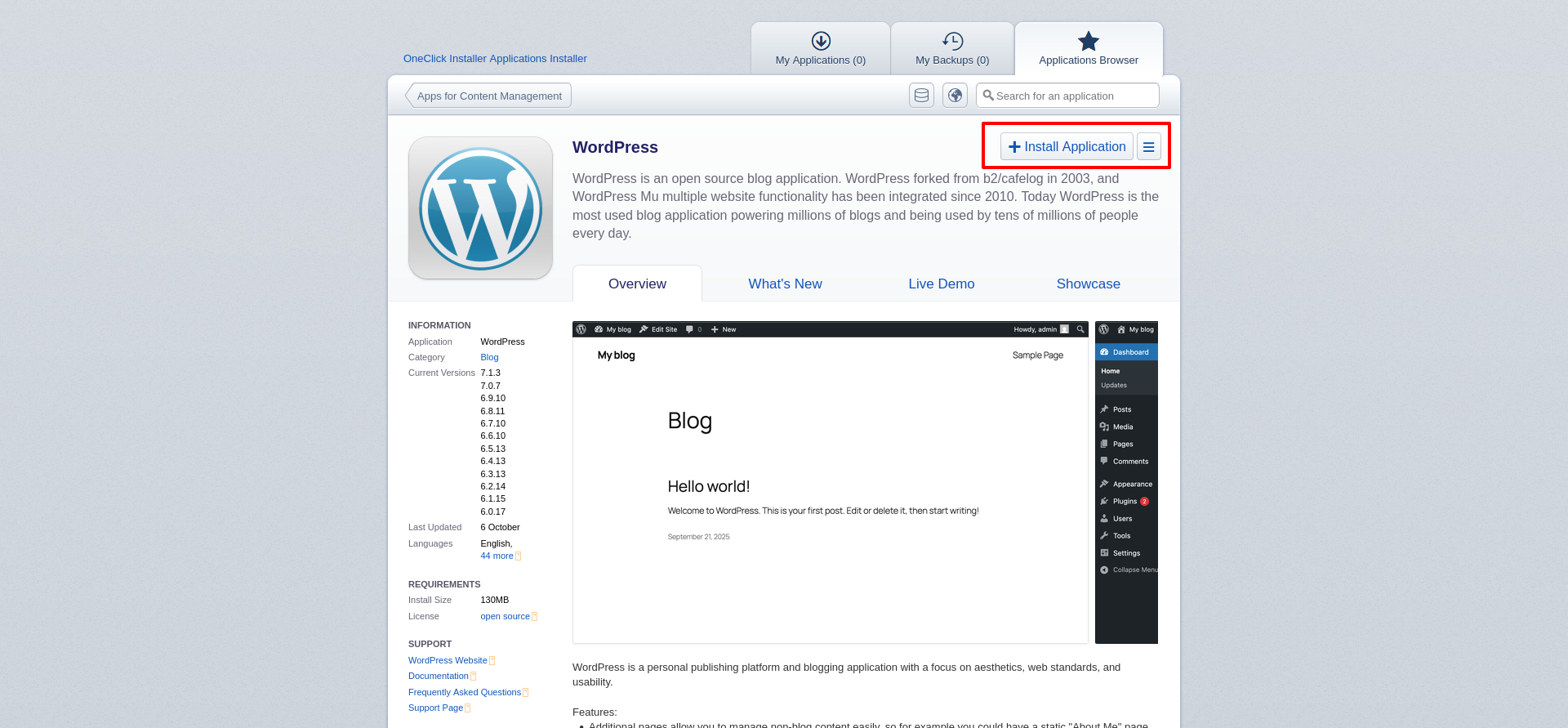1568x728 pixels.
Task: Click version 6.5.13 in Current Versions
Action: coord(493,449)
